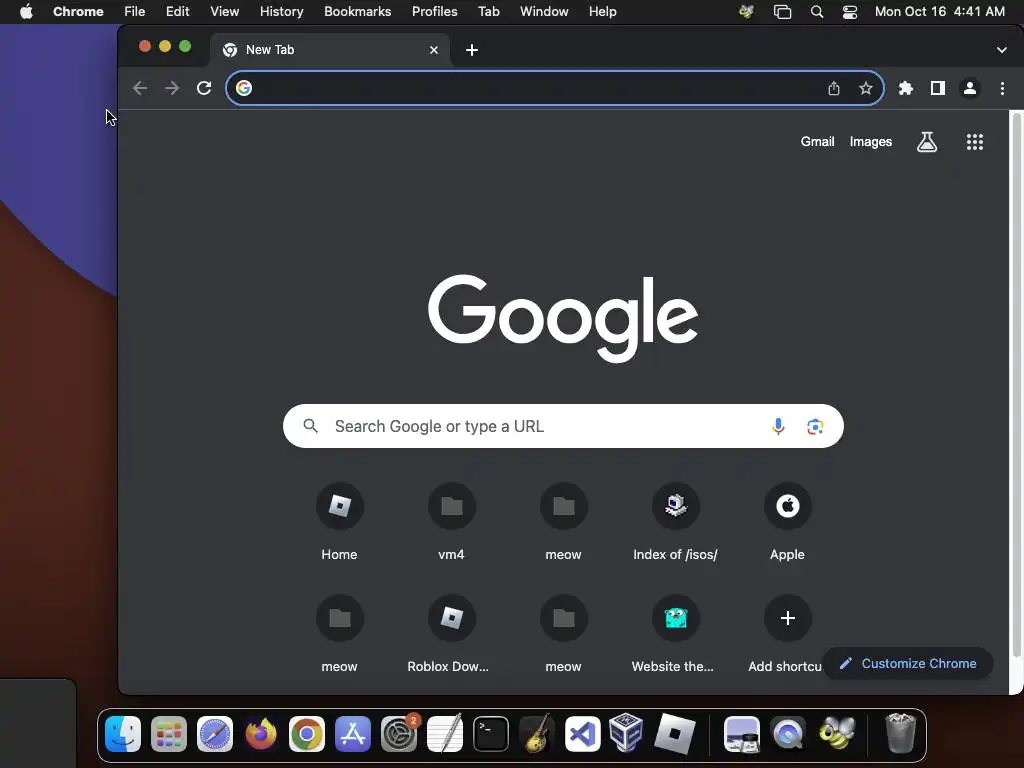
Task: Launch Firefox from the dock
Action: (261, 734)
